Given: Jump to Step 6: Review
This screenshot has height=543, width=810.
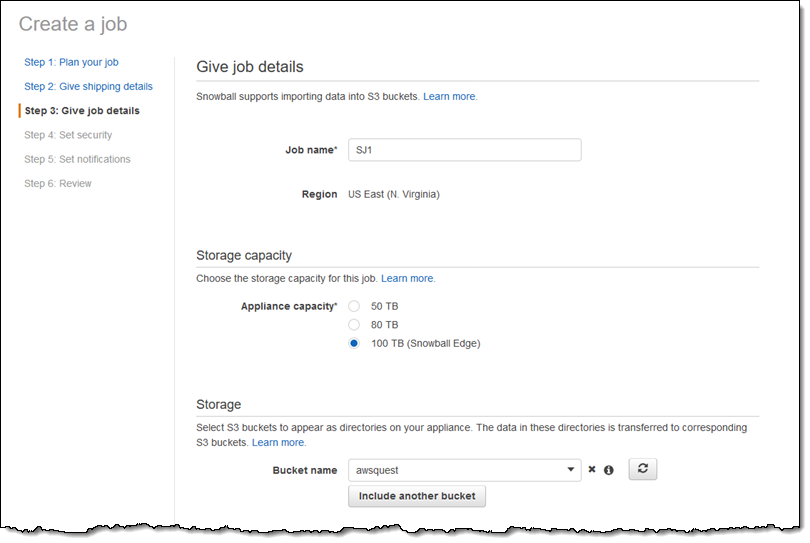Looking at the screenshot, I should click(58, 183).
